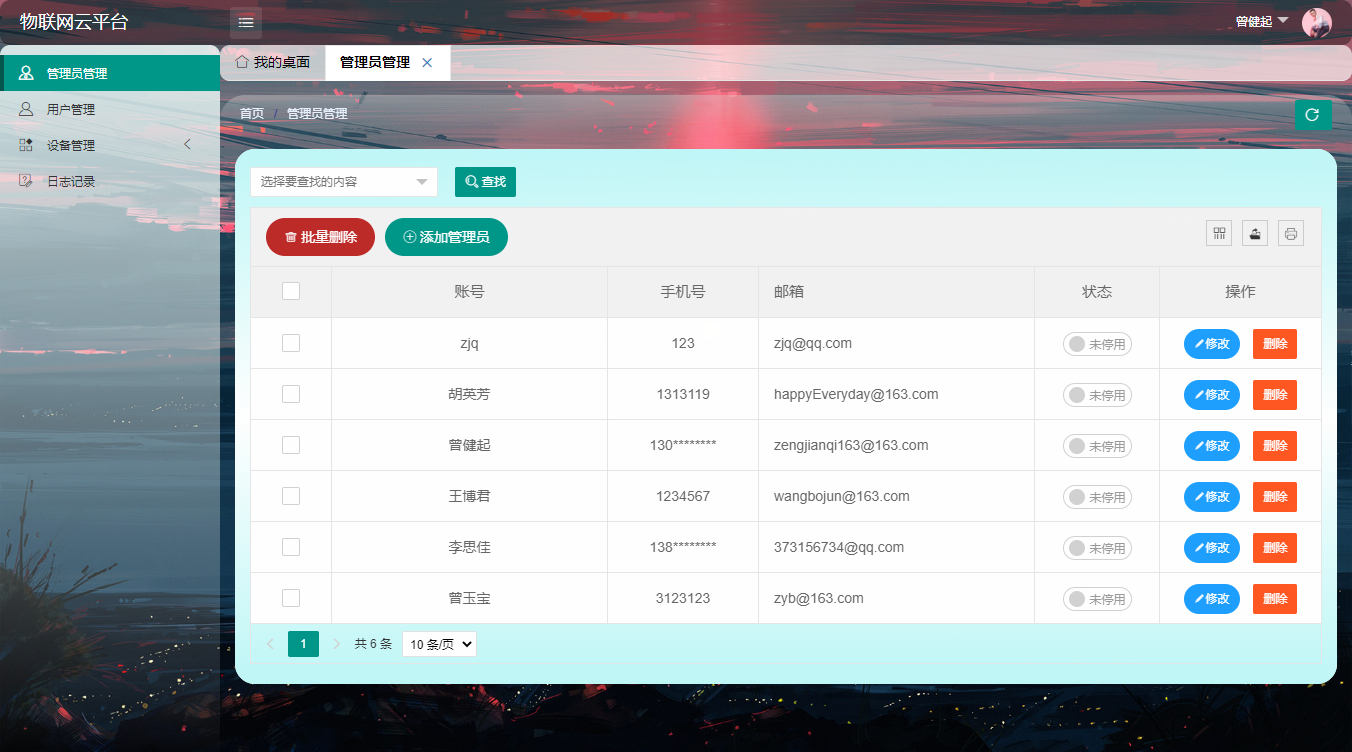Click 修改 for account 李思佳
This screenshot has height=752, width=1352.
tap(1212, 548)
